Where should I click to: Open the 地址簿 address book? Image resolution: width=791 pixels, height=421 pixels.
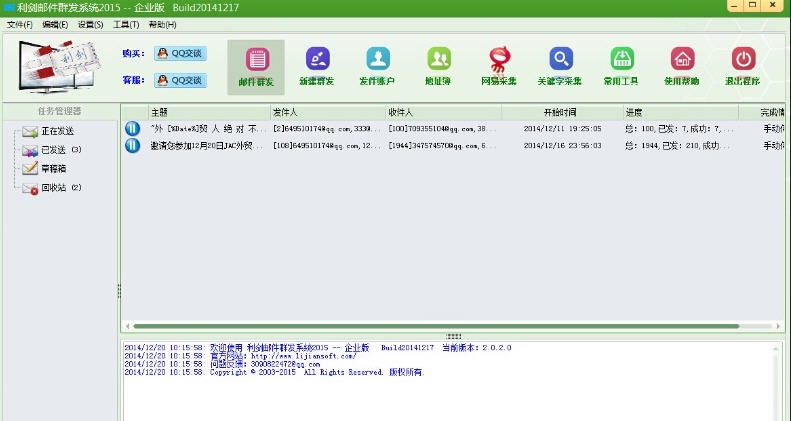[438, 67]
